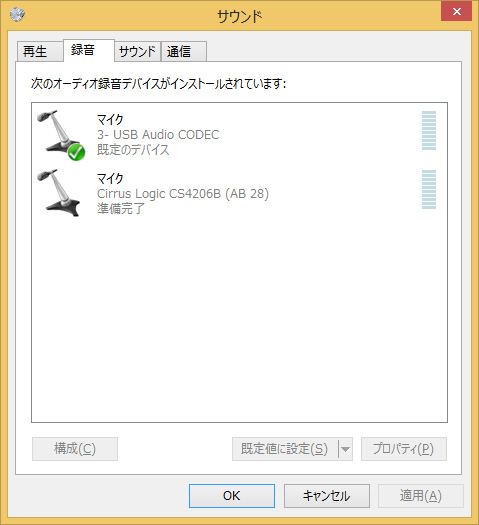This screenshot has width=479, height=525.
Task: Click the Cirrus Logic level meter bars
Action: pyautogui.click(x=429, y=190)
